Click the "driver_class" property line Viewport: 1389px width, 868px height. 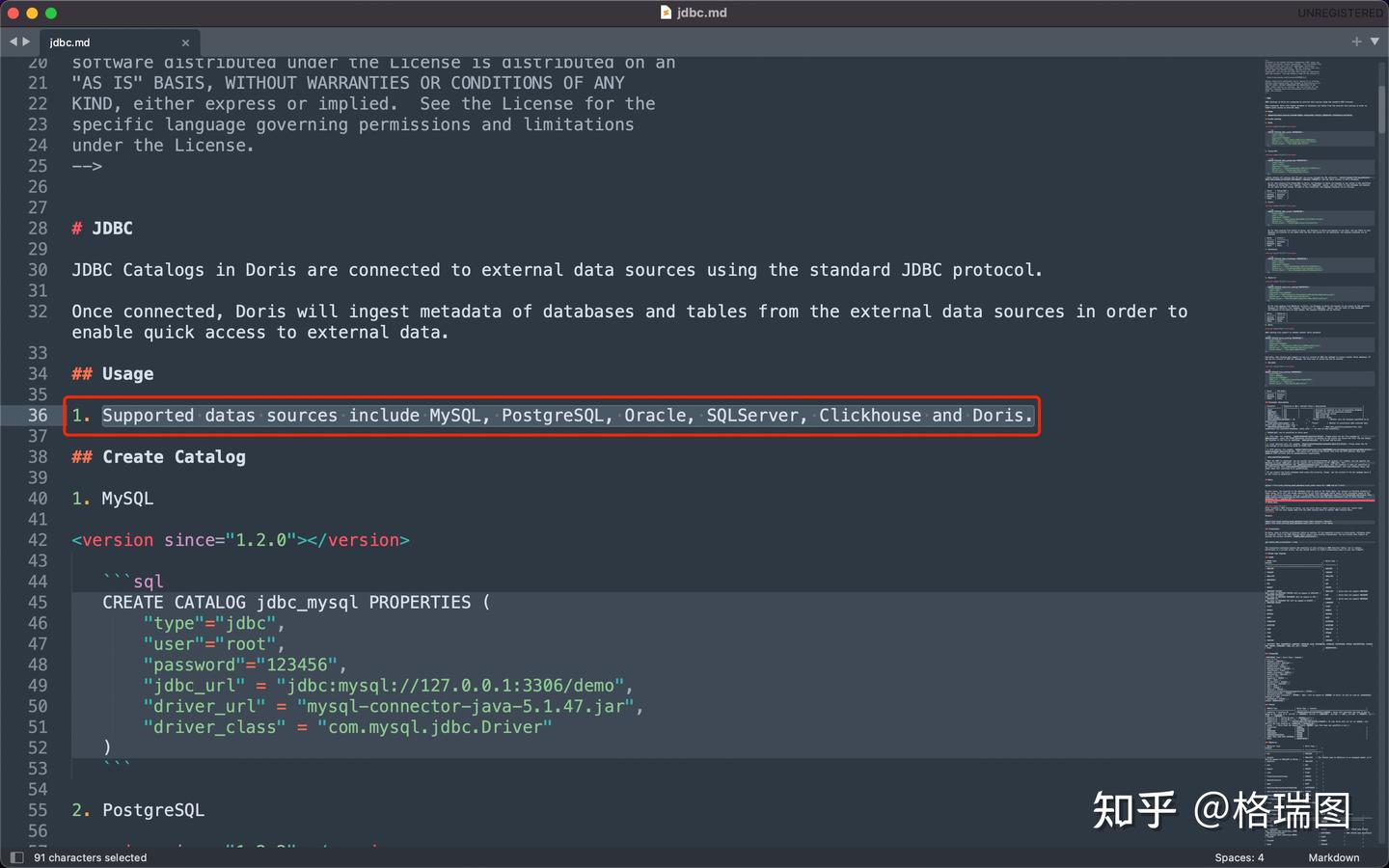(x=347, y=727)
